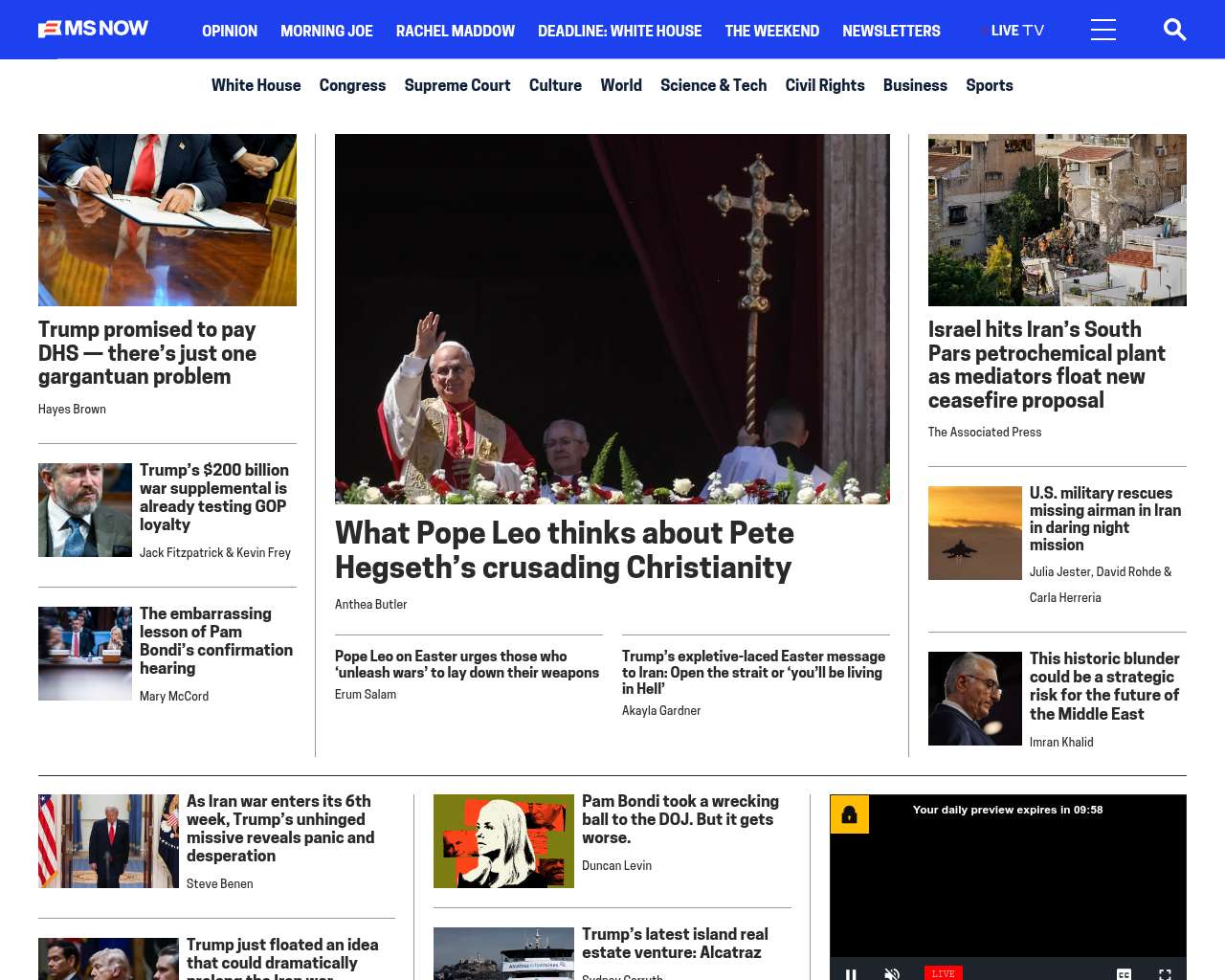Viewport: 1225px width, 980px height.
Task: Pause the live video player
Action: click(x=851, y=973)
